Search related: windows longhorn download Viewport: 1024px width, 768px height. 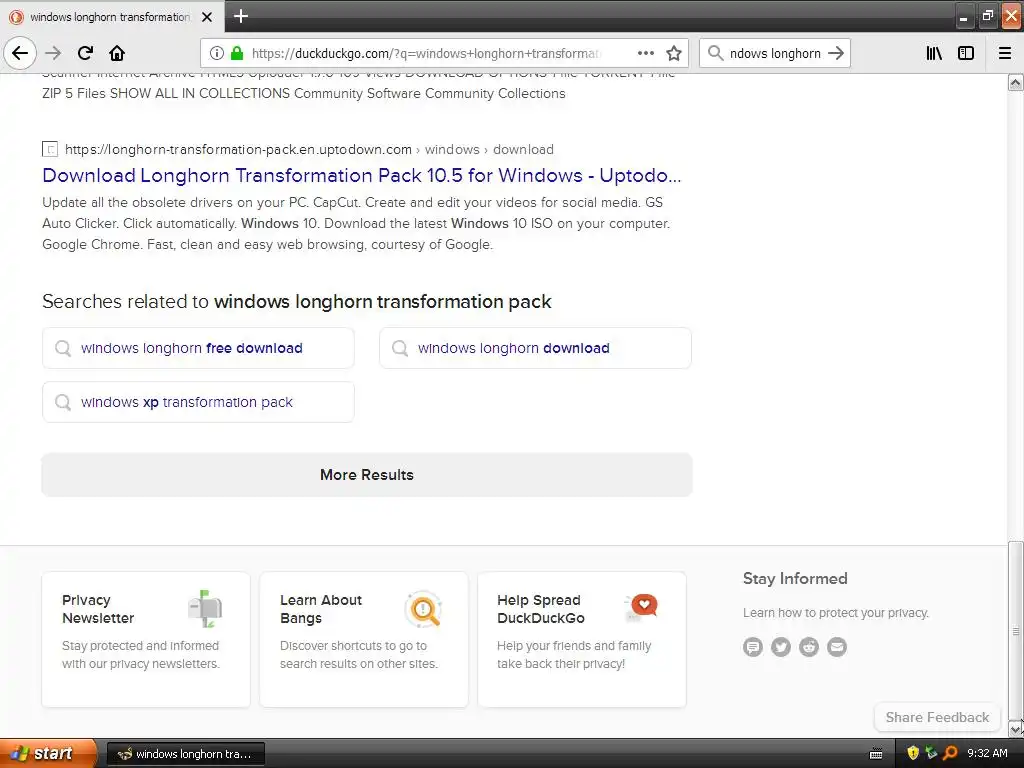[x=536, y=348]
